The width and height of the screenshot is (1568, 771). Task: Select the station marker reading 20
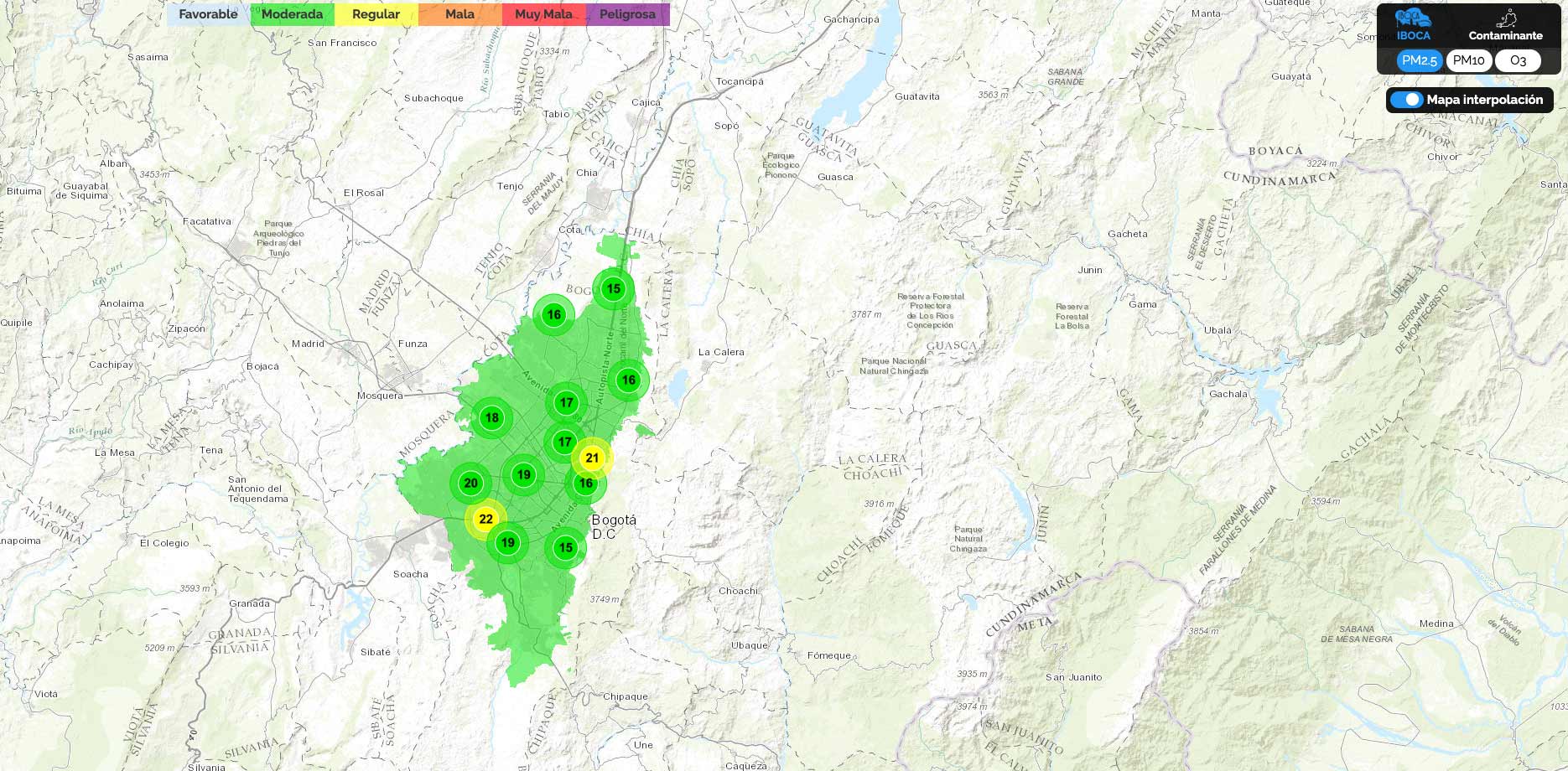coord(471,483)
